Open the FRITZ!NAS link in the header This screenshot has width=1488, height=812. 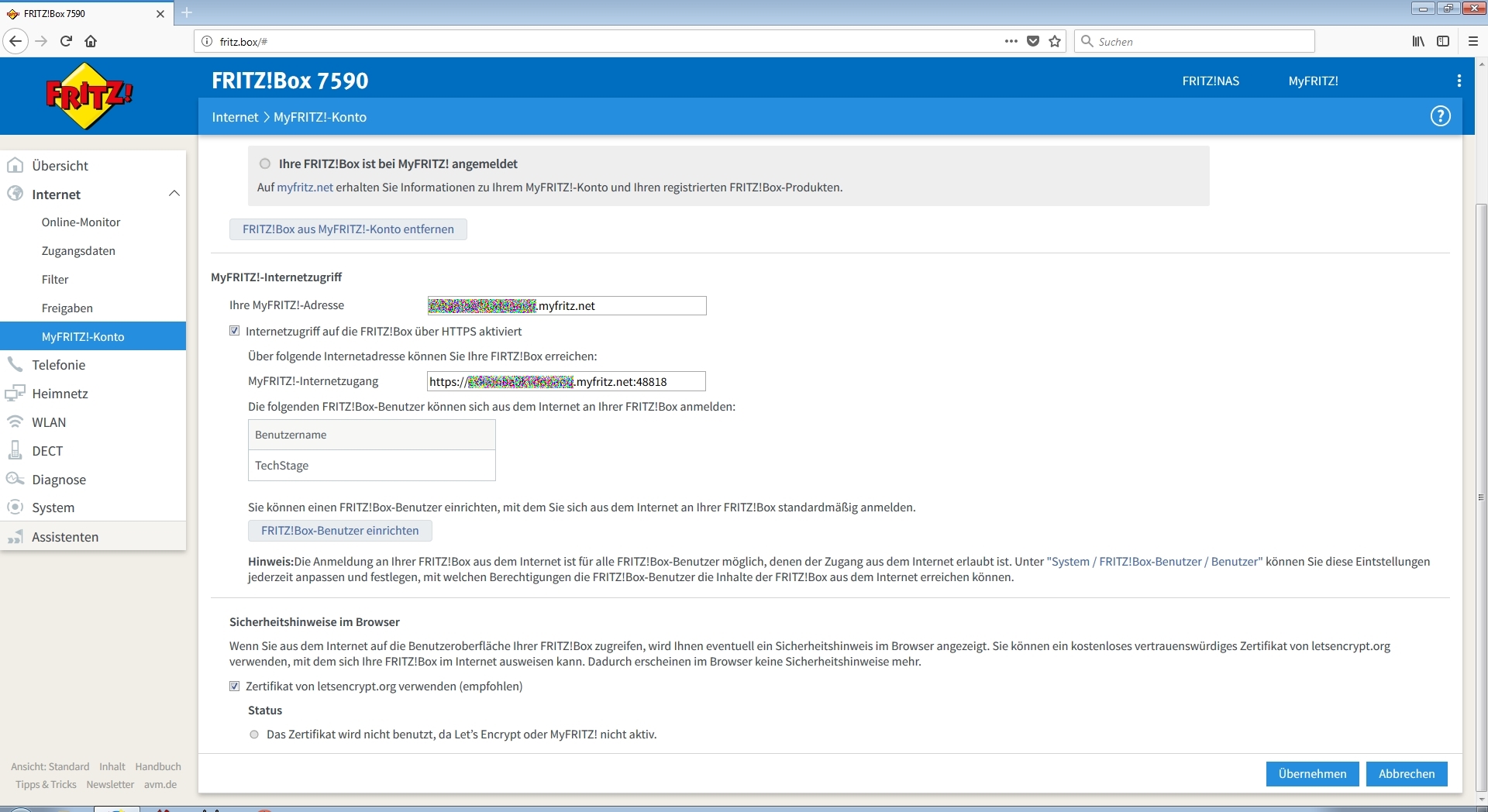(1211, 81)
